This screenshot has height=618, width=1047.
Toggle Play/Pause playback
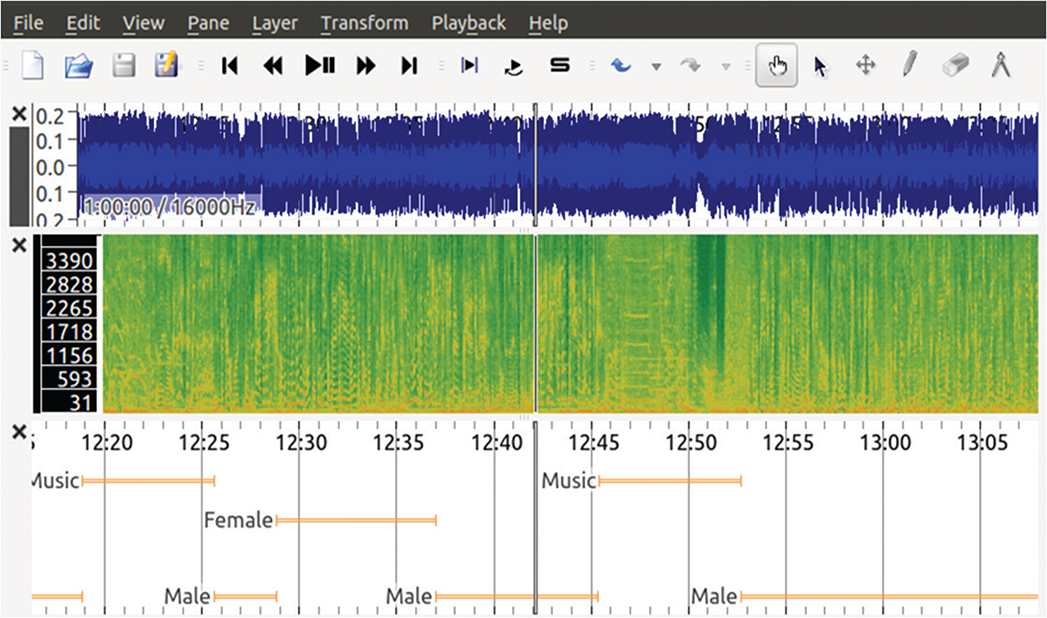[x=320, y=65]
